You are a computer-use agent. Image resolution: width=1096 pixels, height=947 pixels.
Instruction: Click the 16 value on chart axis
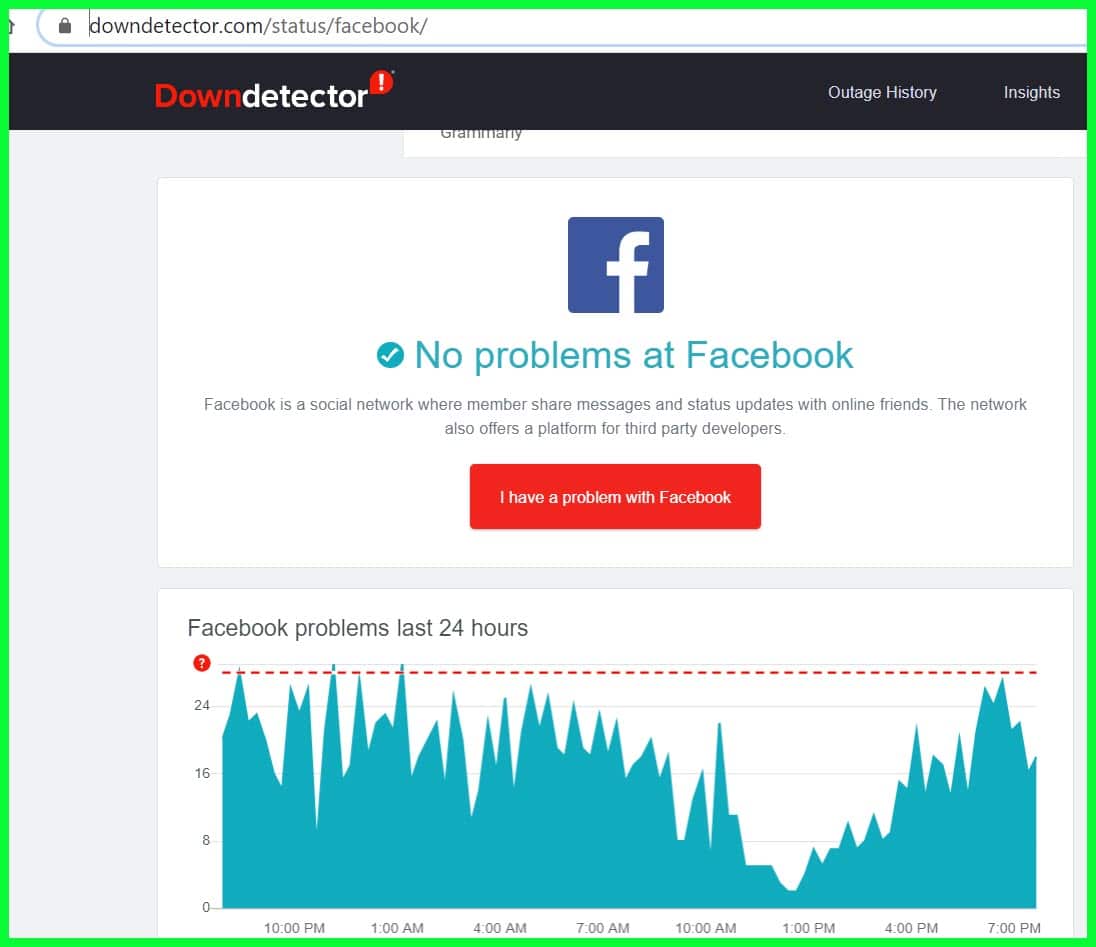pyautogui.click(x=202, y=773)
